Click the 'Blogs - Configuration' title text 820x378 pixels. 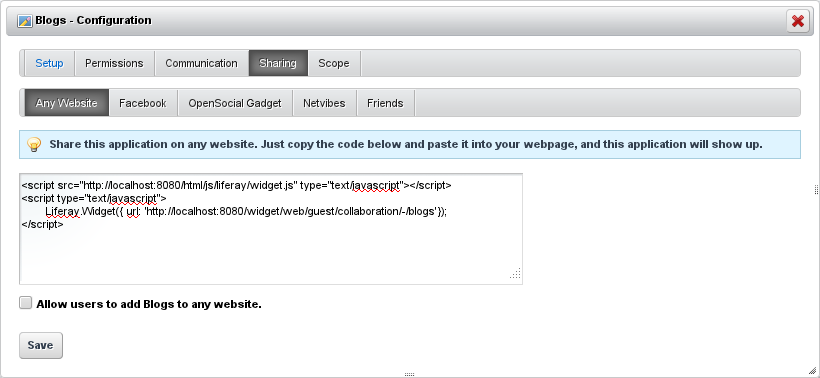point(94,20)
